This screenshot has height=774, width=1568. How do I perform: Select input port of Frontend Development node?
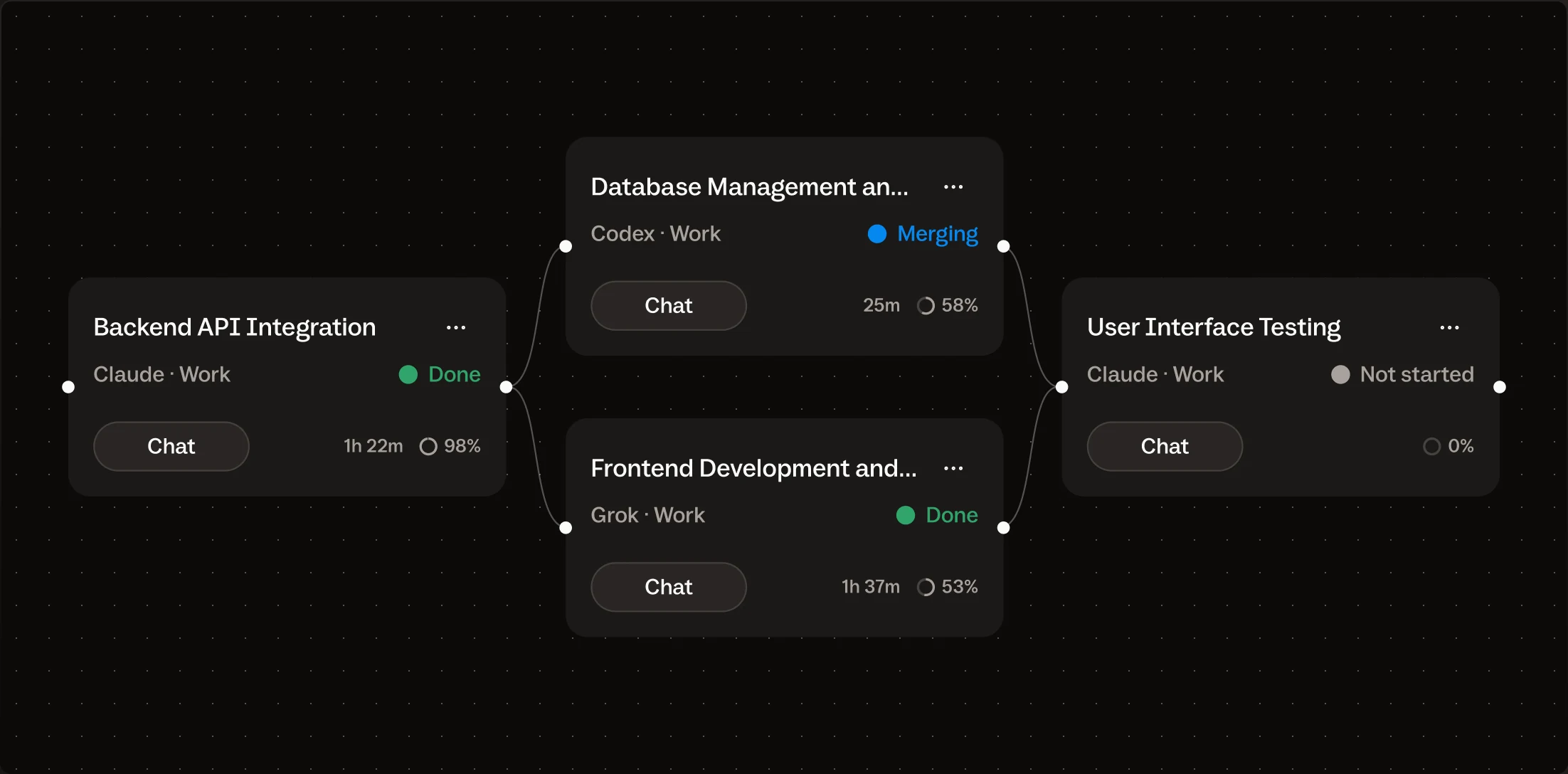[x=566, y=528]
